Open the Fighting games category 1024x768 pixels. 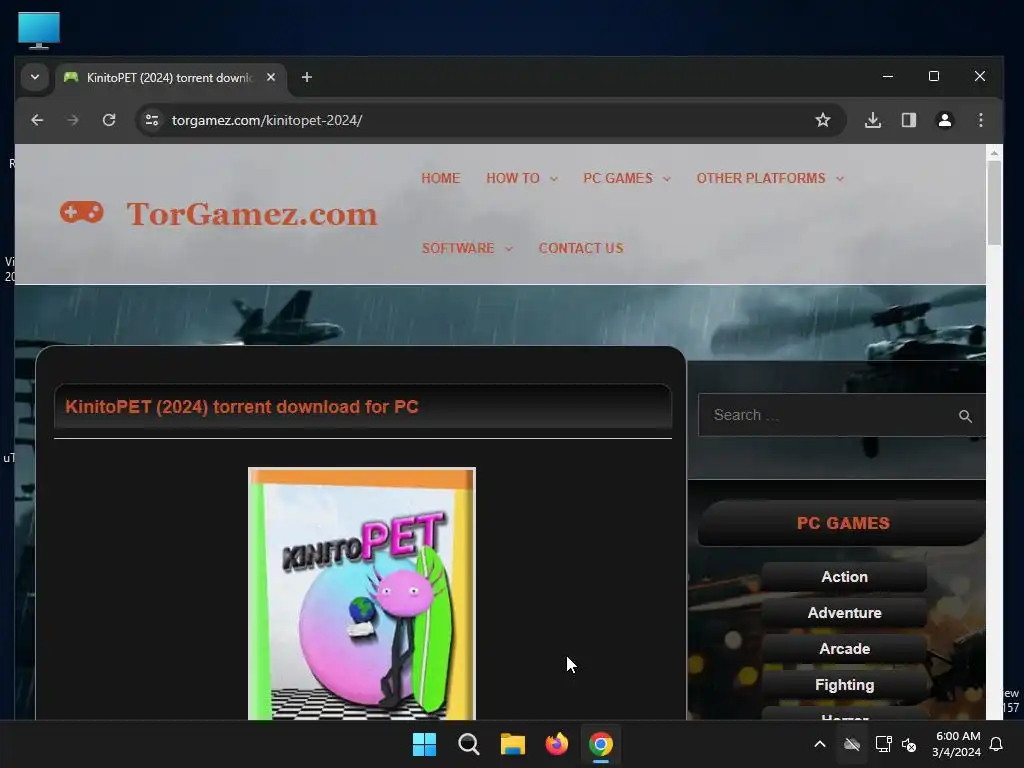[844, 684]
